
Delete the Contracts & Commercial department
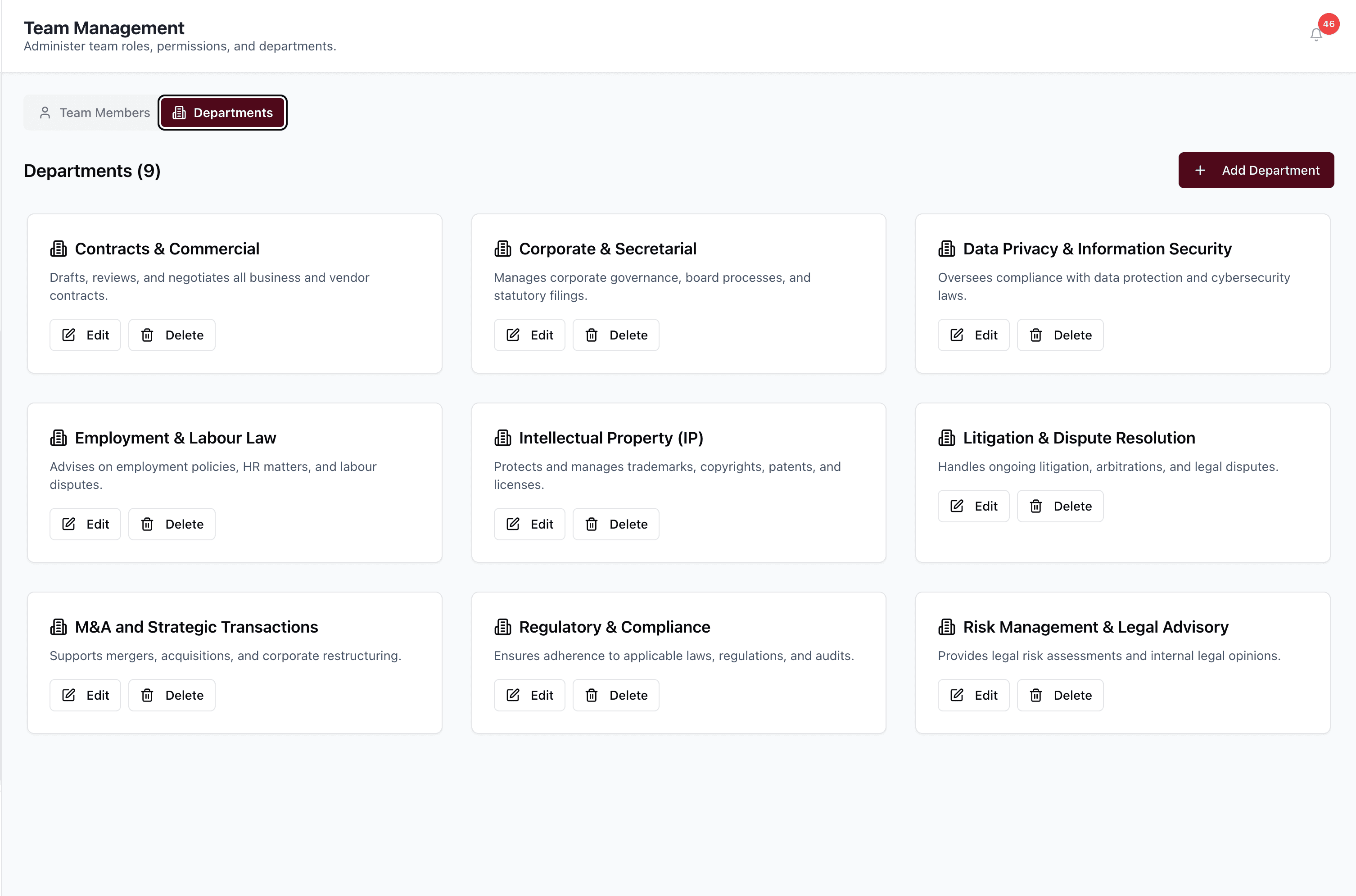(x=172, y=335)
